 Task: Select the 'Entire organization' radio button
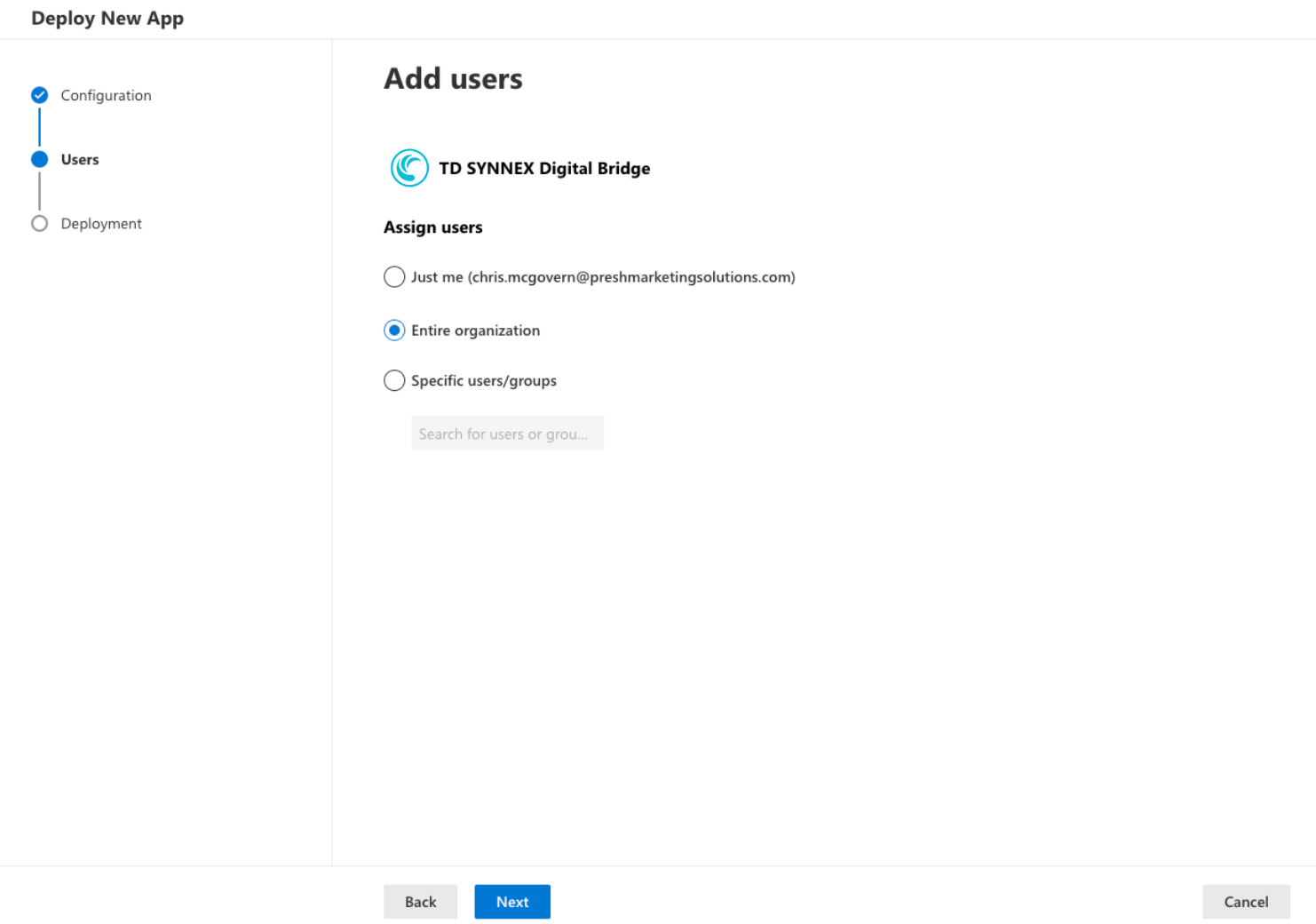(394, 331)
